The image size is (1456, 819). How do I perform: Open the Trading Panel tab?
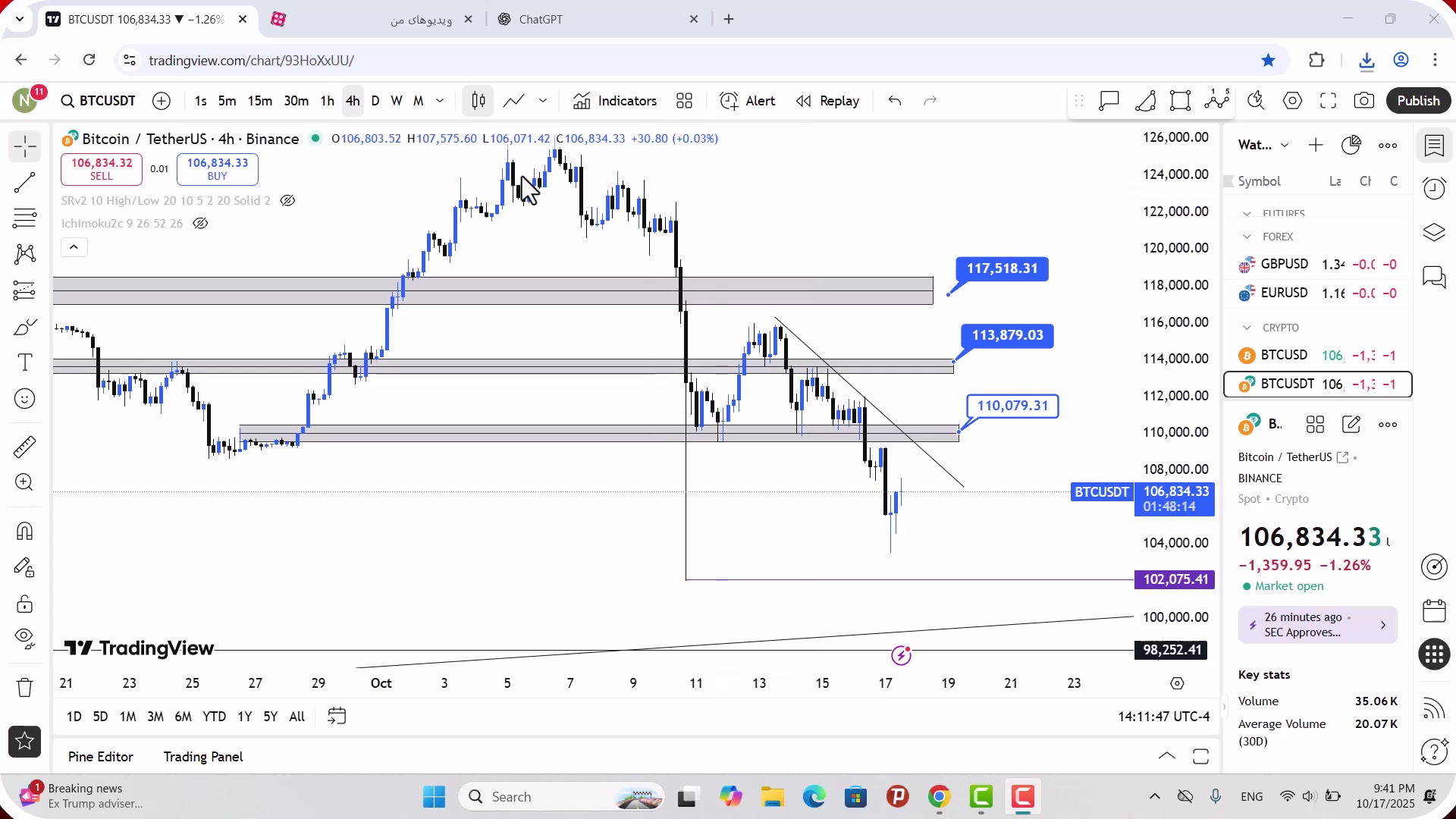point(203,757)
